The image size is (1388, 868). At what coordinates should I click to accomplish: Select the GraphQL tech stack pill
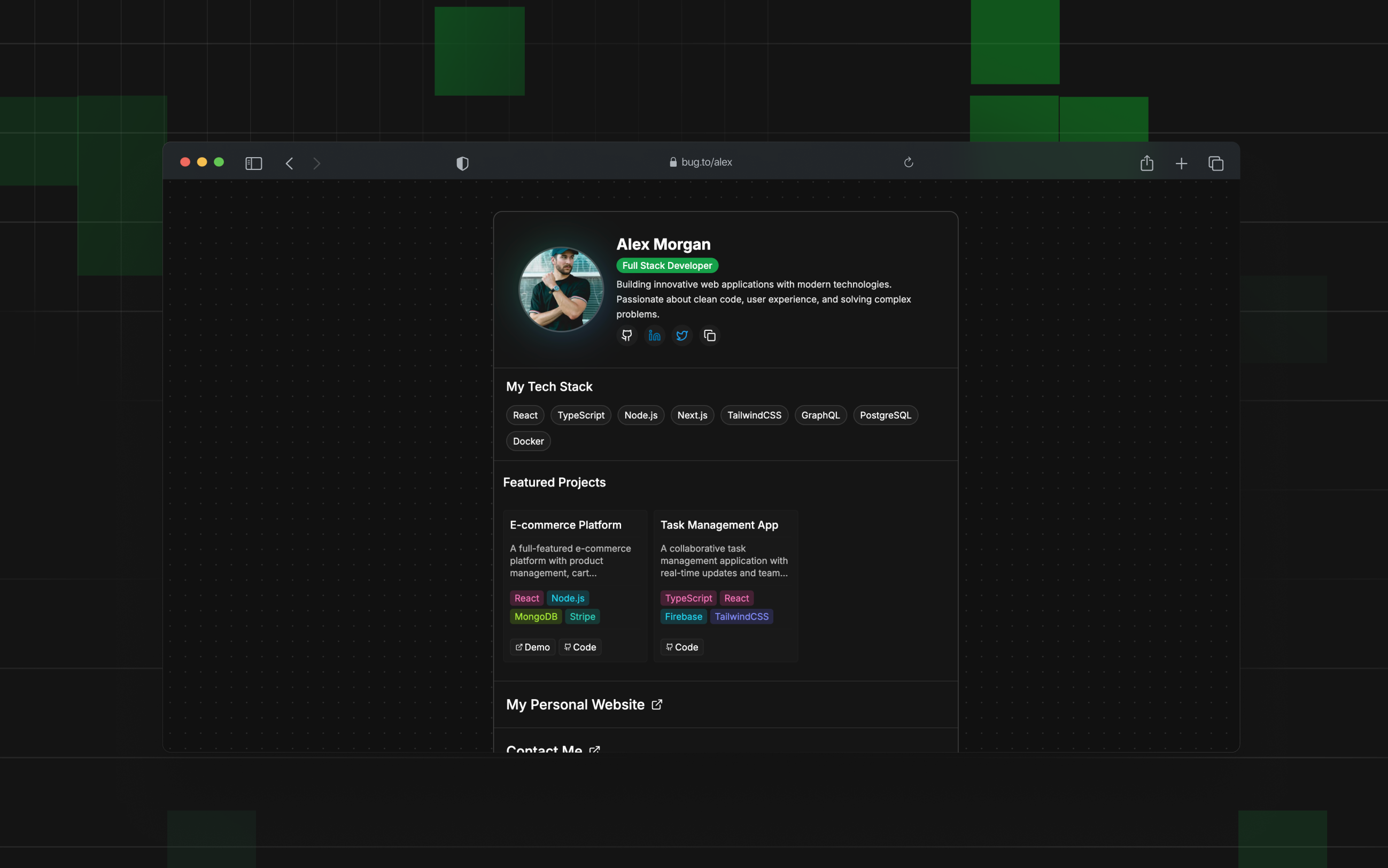(x=820, y=415)
